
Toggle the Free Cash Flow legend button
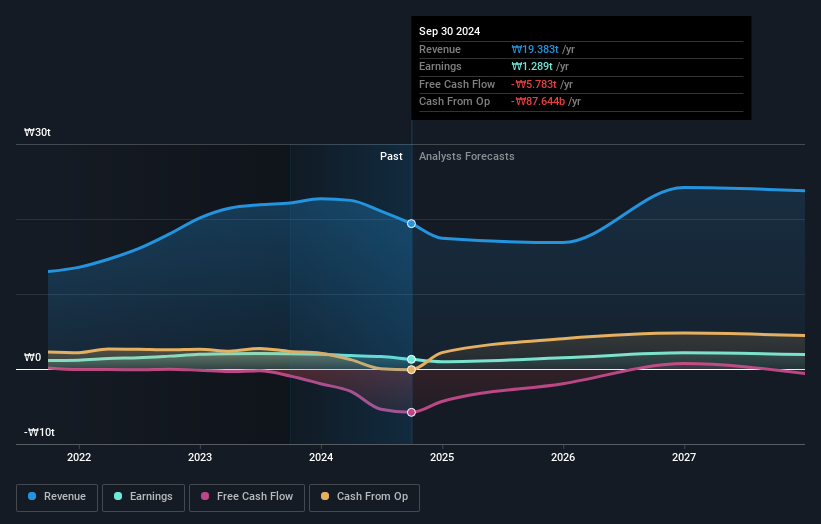[x=247, y=497]
